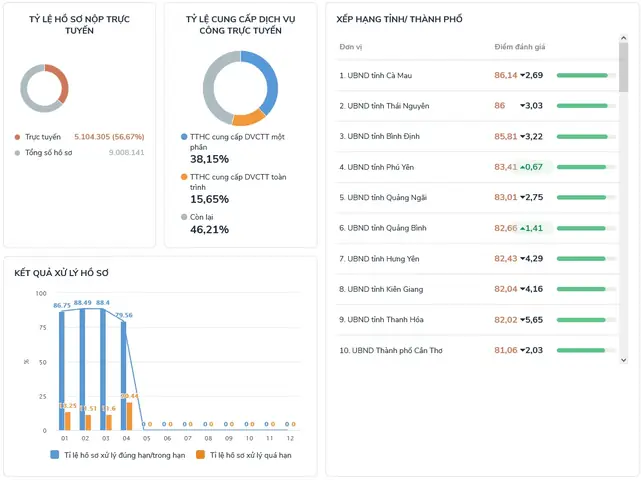Click the progress bar for Bình Định
Viewport: 644px width, 480px height.
click(585, 136)
